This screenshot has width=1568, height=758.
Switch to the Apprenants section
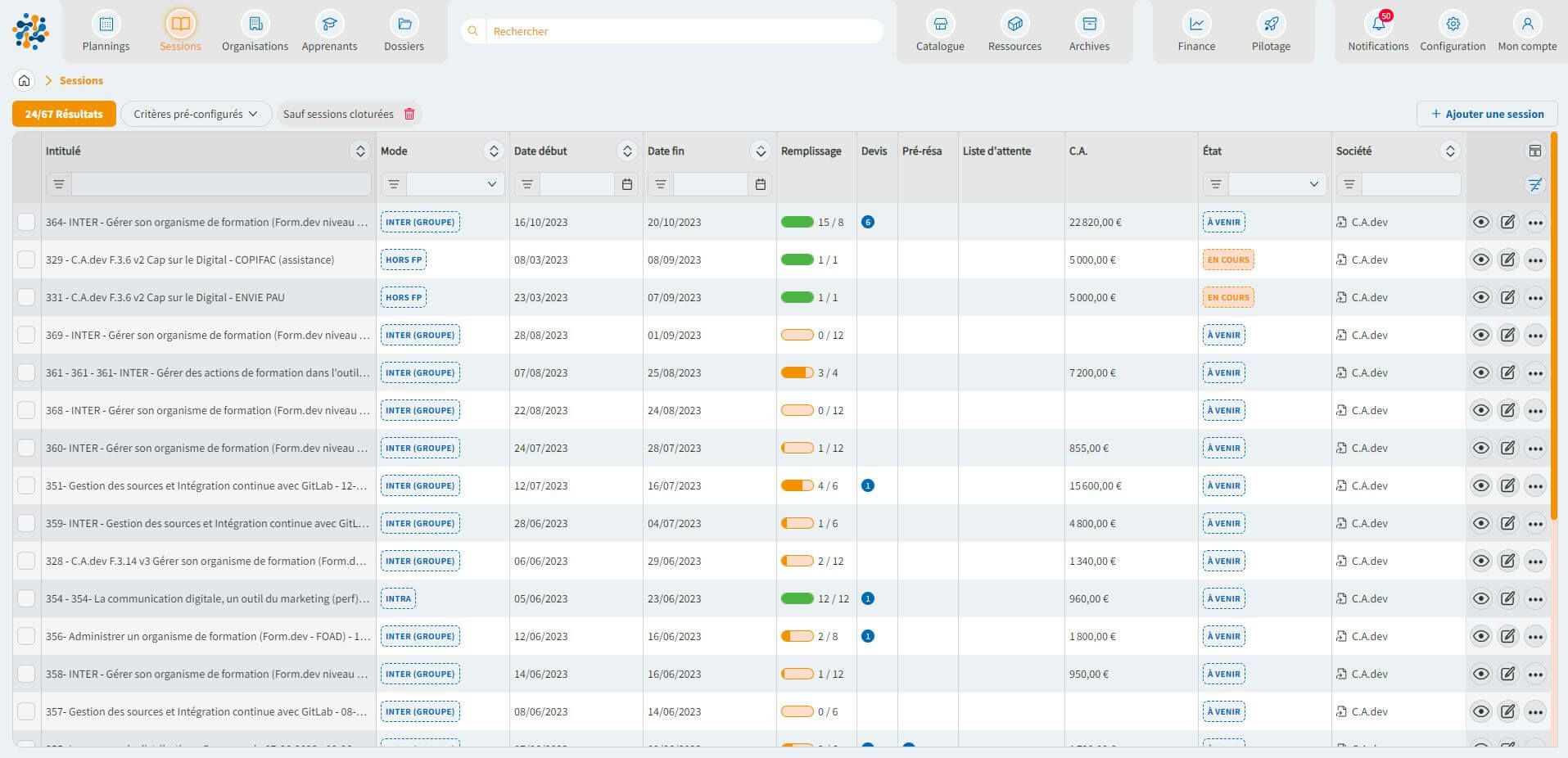329,33
